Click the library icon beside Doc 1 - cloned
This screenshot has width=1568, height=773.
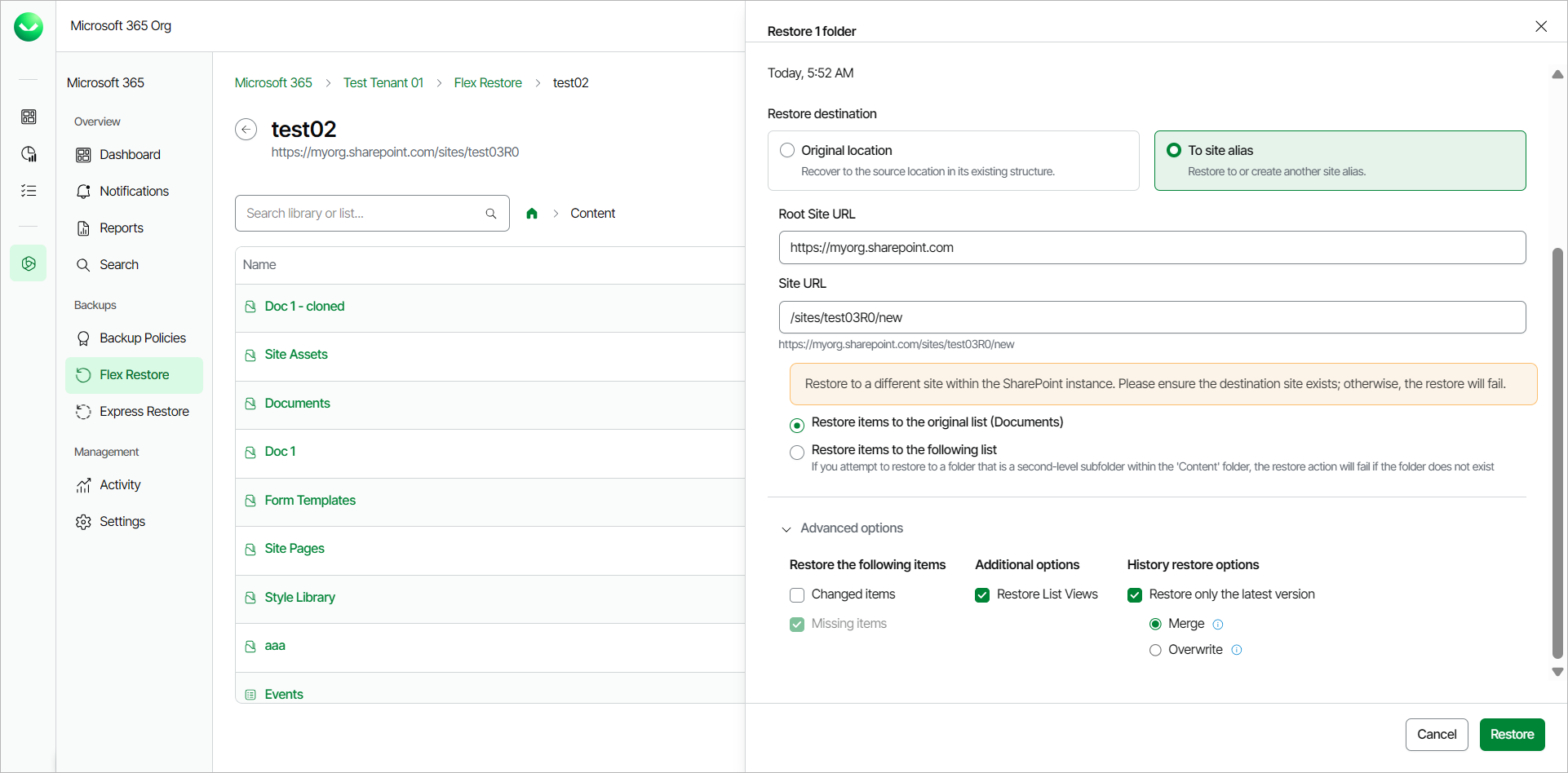coord(250,307)
